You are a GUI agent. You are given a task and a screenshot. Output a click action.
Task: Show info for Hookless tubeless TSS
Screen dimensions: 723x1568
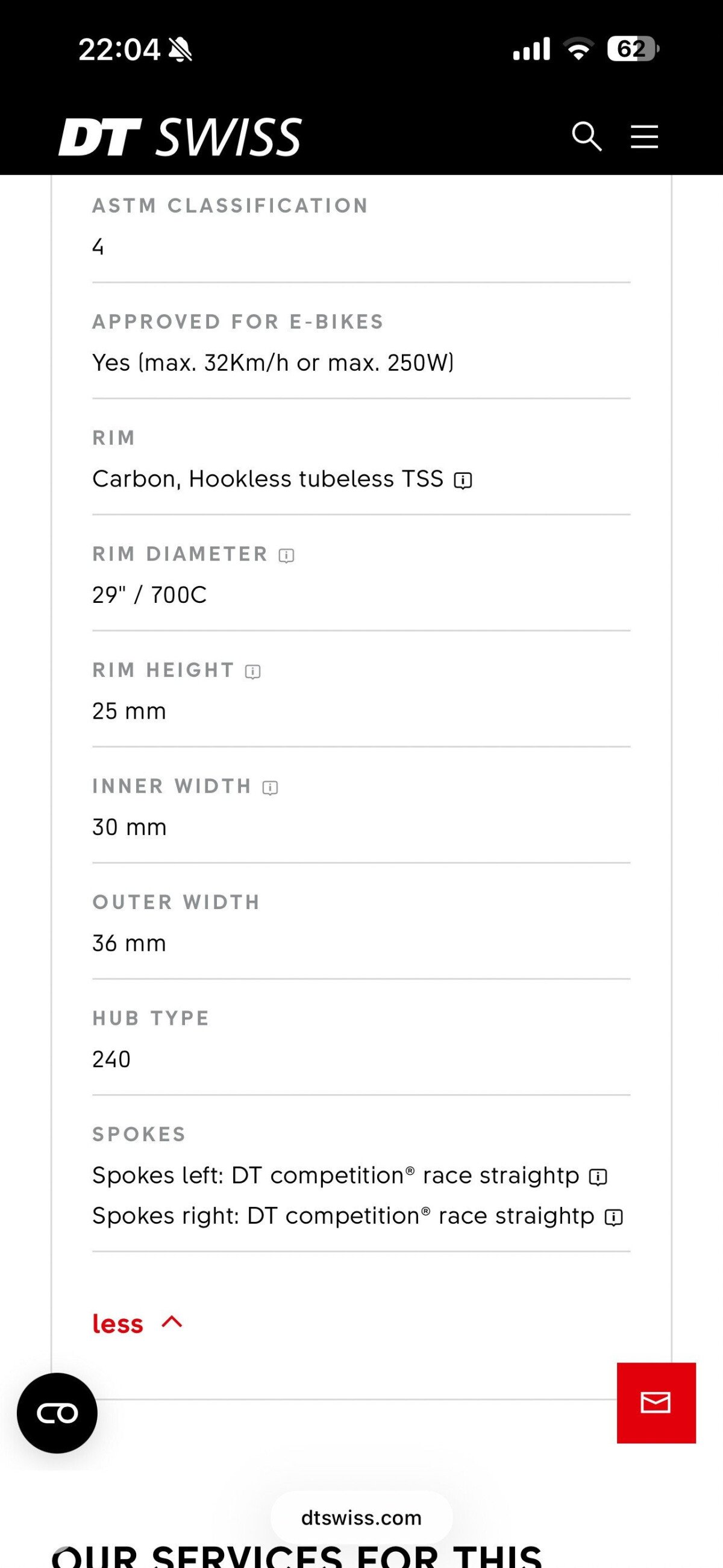click(463, 480)
